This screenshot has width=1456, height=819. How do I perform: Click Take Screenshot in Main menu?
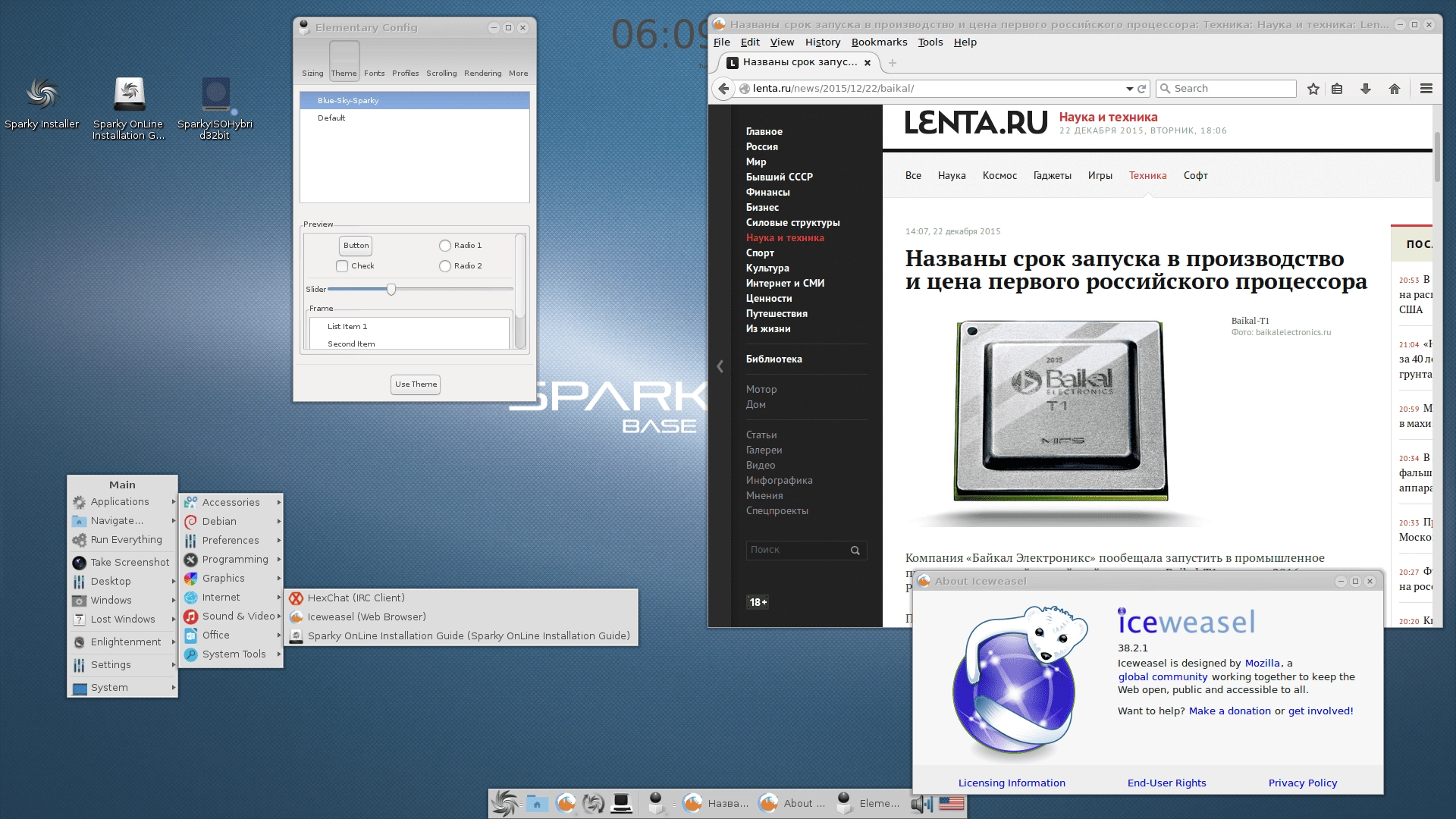123,562
